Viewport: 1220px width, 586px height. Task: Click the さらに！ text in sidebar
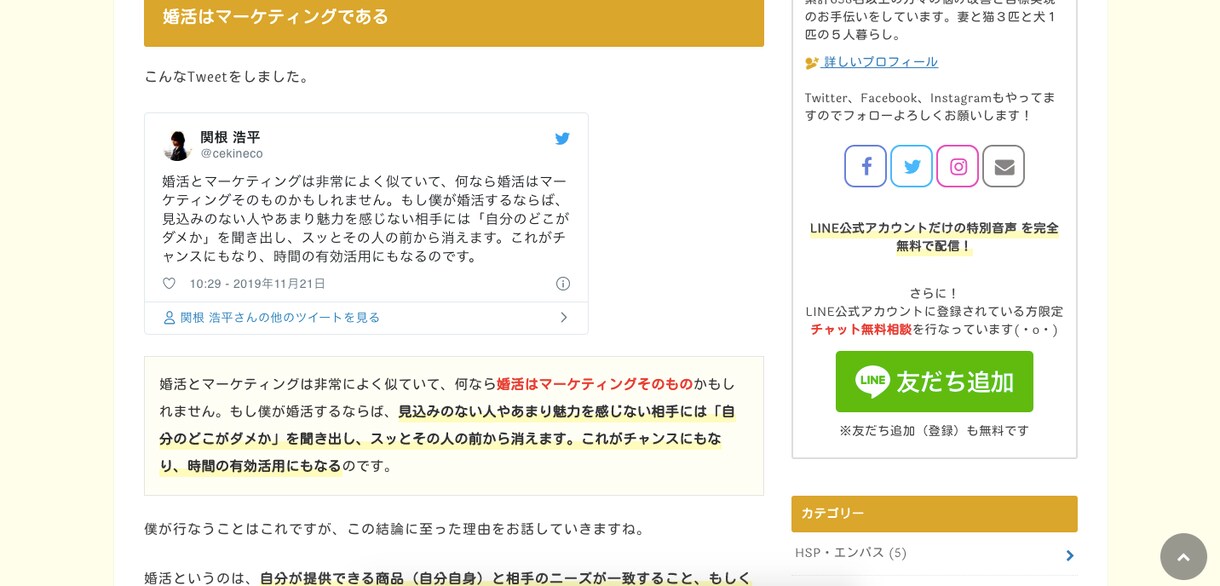pos(934,294)
